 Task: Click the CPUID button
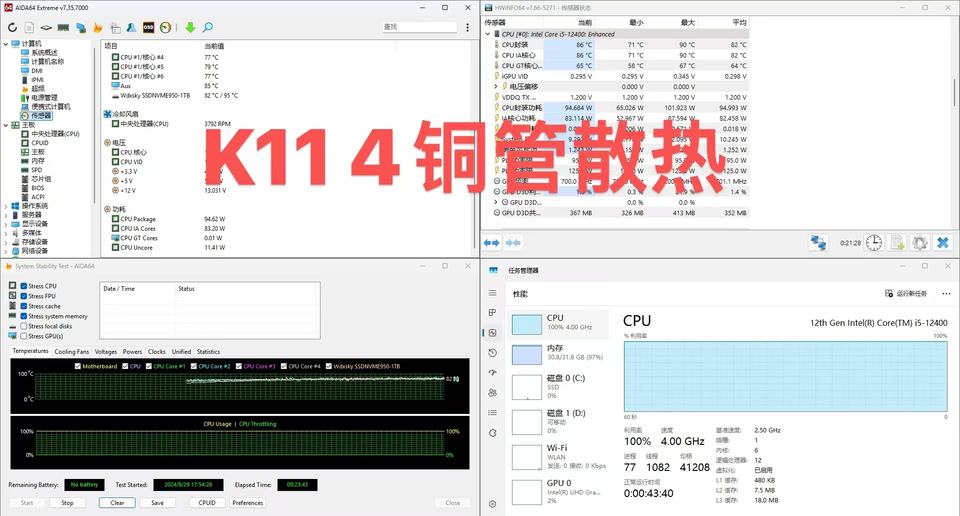(207, 503)
